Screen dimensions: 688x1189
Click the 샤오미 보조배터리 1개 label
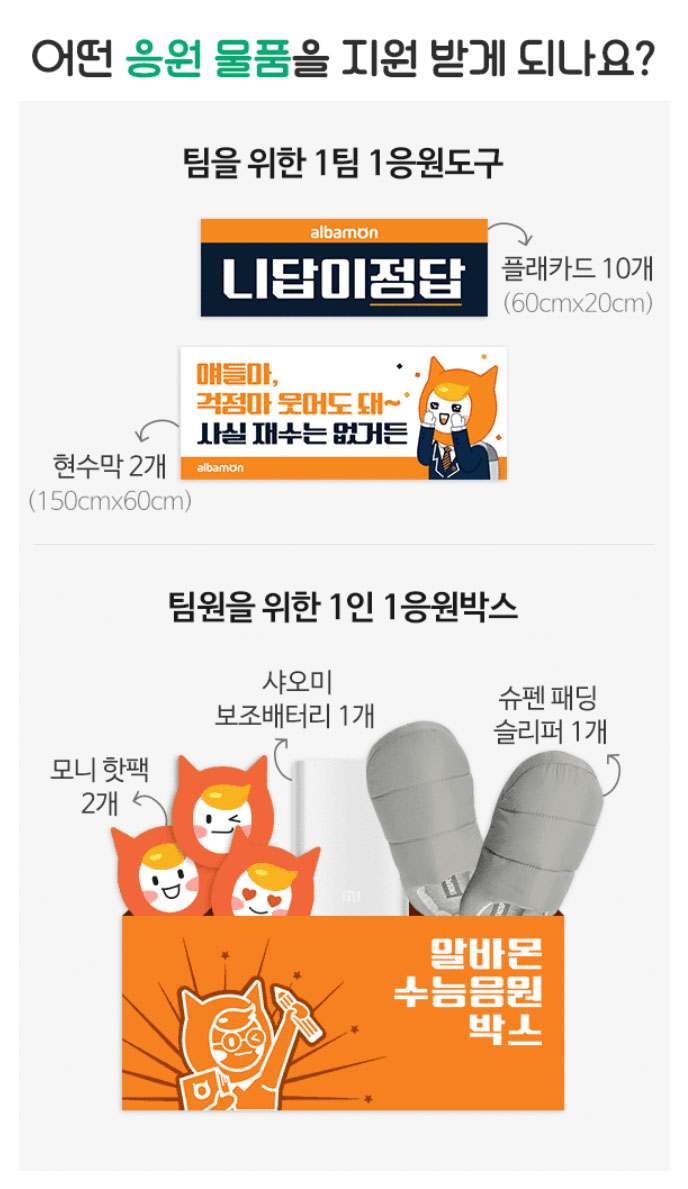[x=296, y=698]
